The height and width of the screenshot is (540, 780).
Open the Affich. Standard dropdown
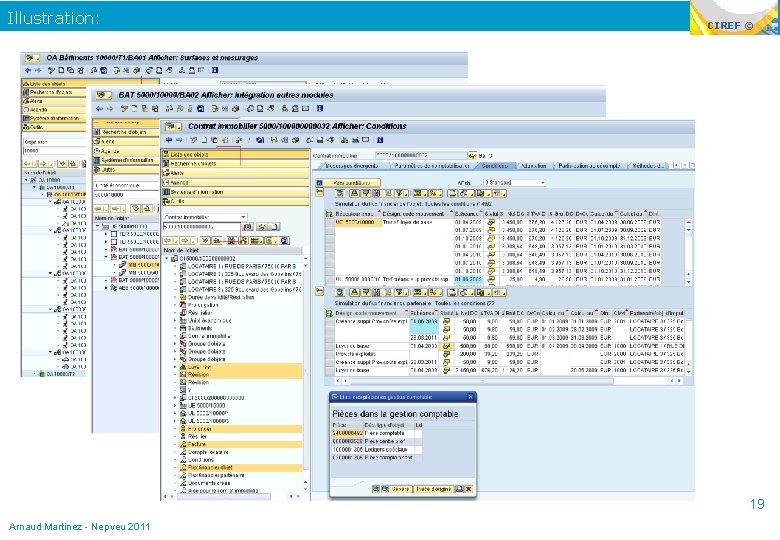tap(542, 183)
